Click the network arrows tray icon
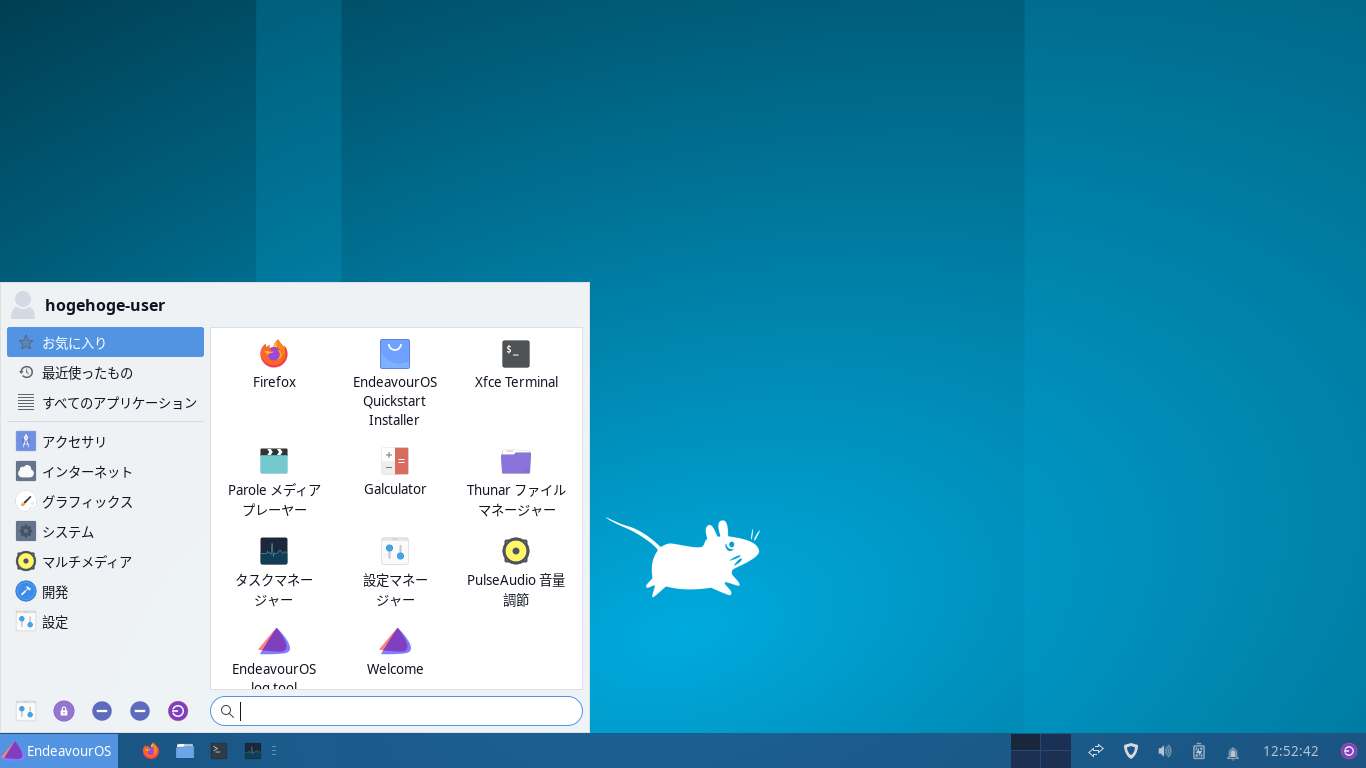This screenshot has height=768, width=1366. 1096,751
